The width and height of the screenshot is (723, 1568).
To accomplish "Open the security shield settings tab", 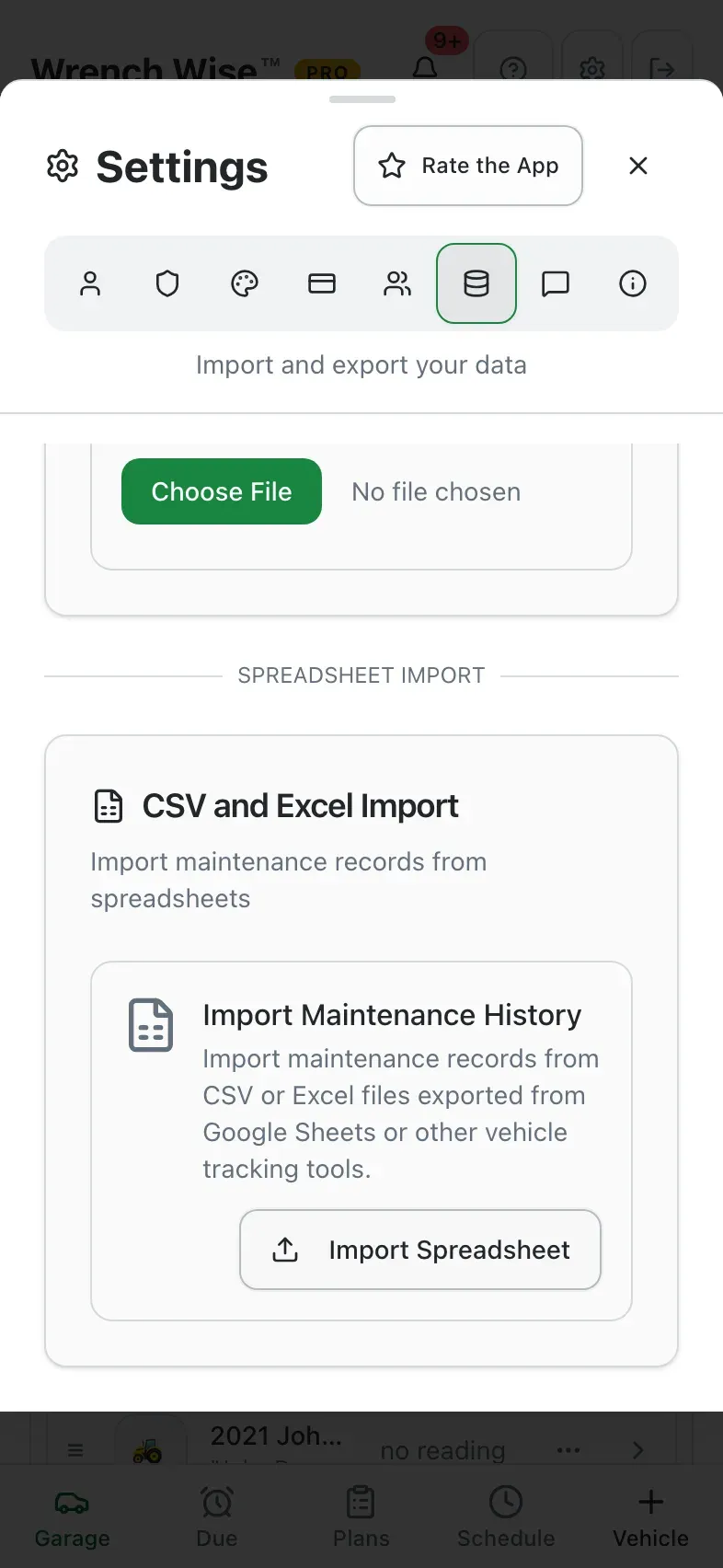I will (167, 283).
